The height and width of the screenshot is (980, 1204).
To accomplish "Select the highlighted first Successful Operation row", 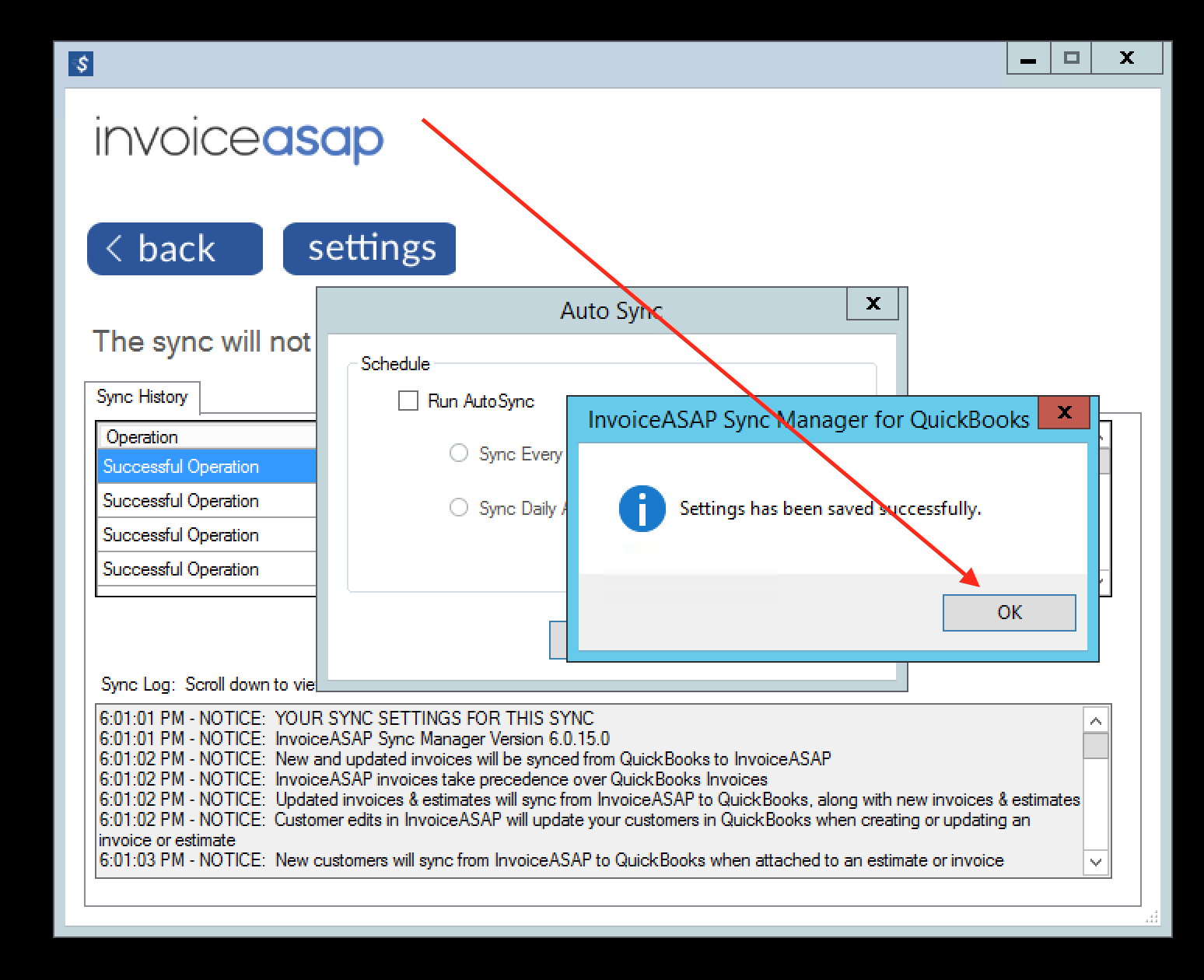I will pos(206,467).
